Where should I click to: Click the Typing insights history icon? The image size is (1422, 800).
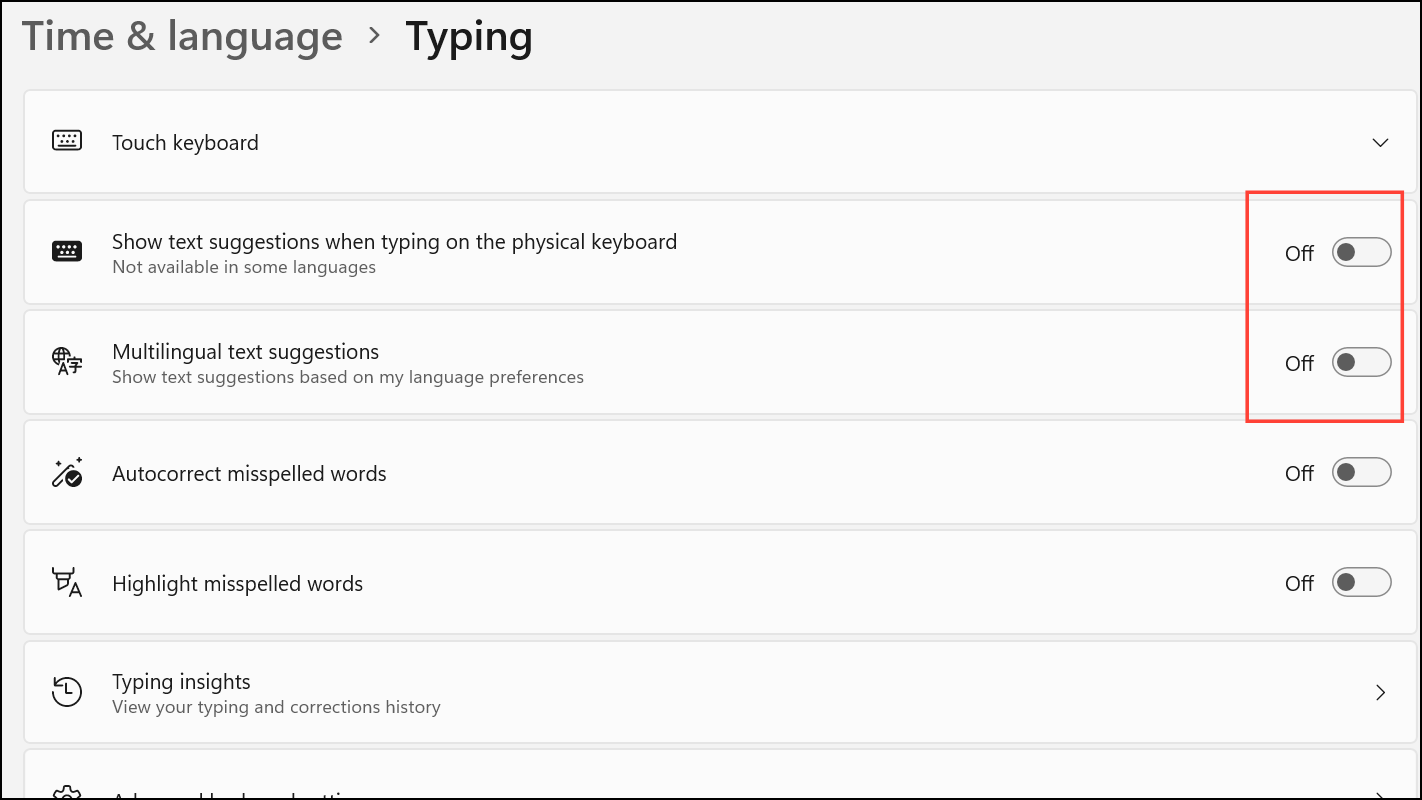(67, 692)
